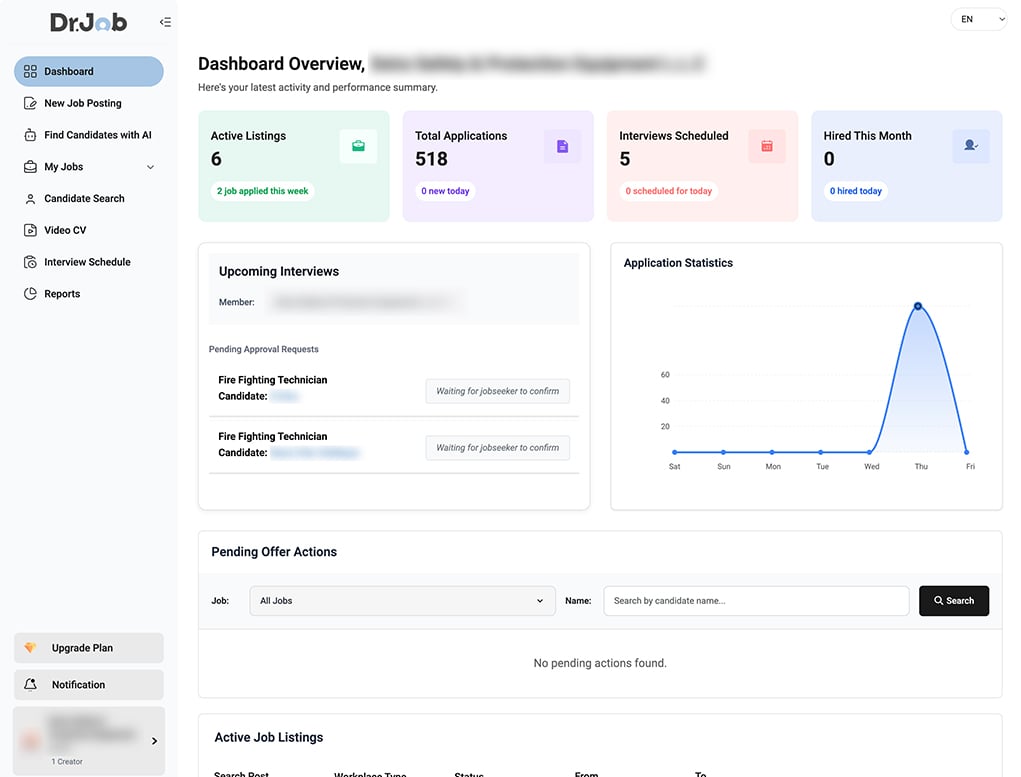Open the All Jobs filter dropdown
The width and height of the screenshot is (1021, 777).
coord(402,601)
